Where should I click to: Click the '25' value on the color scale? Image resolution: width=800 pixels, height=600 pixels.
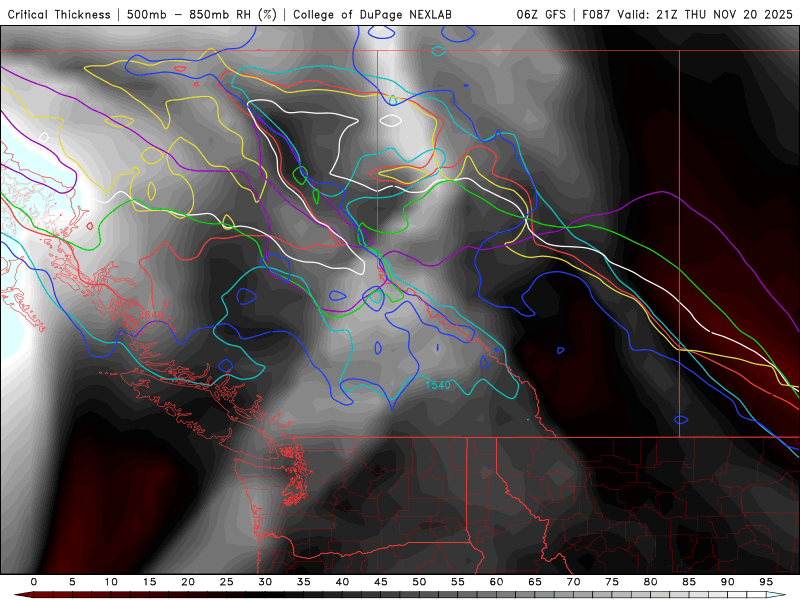[x=227, y=582]
